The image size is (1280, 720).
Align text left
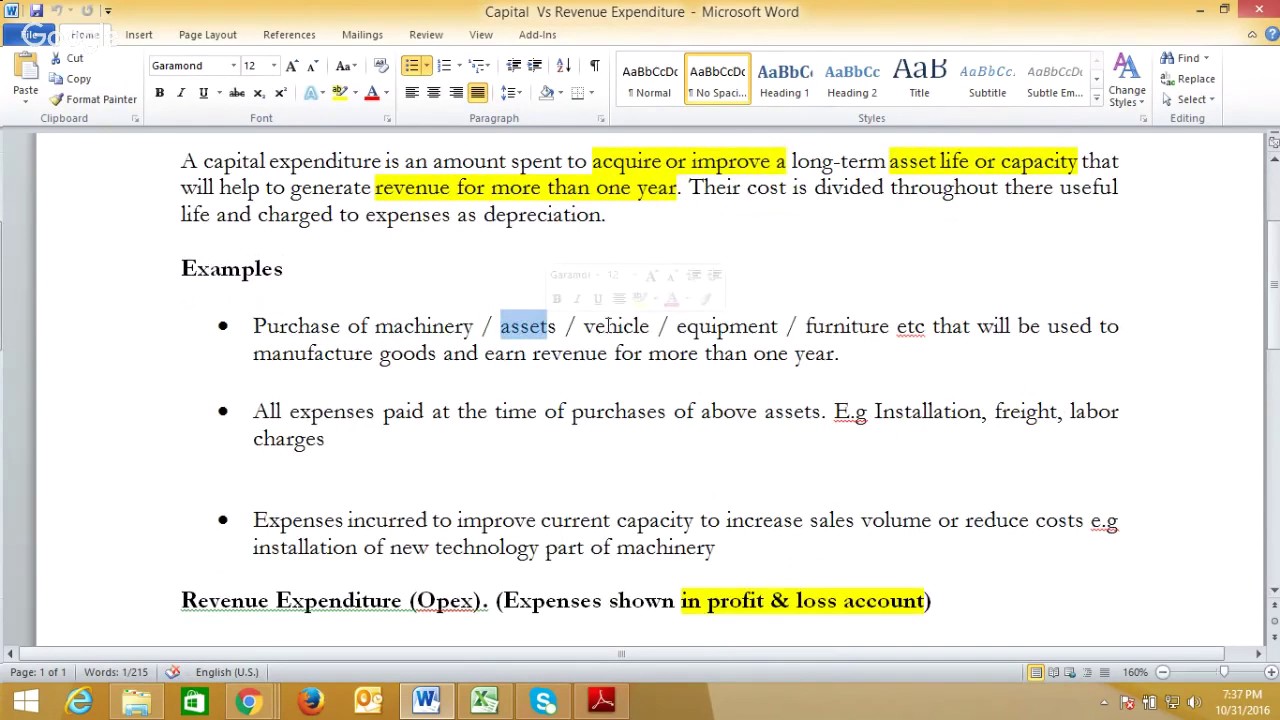[411, 93]
